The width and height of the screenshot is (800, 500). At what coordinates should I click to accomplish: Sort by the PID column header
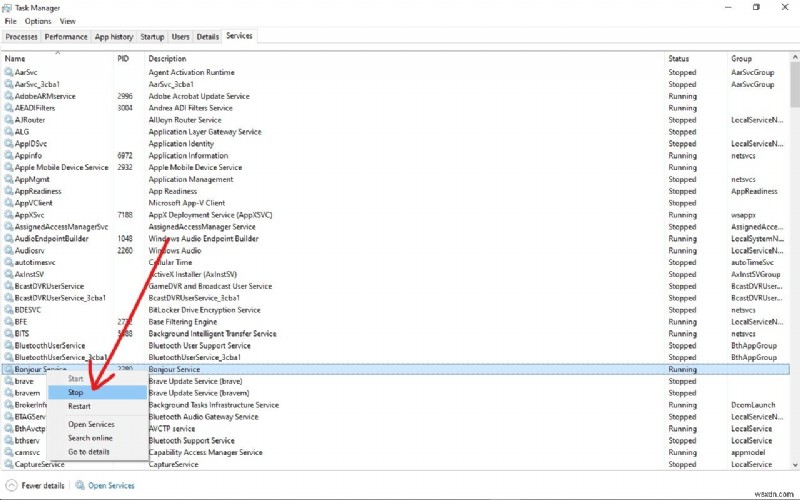click(x=129, y=59)
